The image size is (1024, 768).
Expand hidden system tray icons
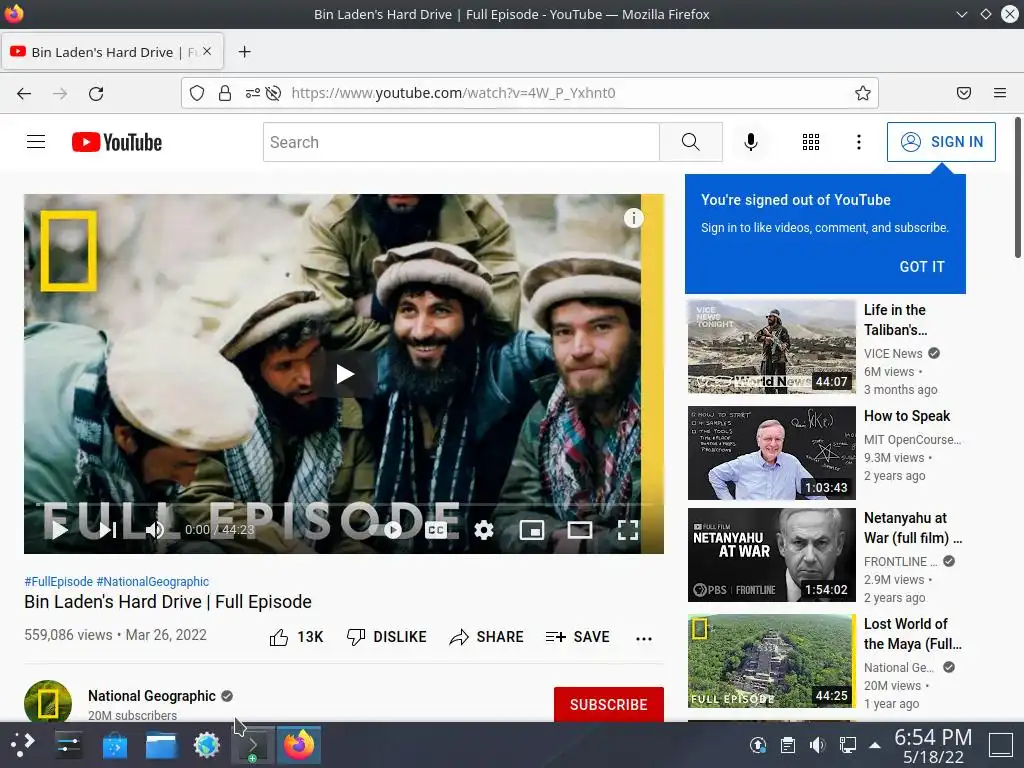pyautogui.click(x=875, y=744)
